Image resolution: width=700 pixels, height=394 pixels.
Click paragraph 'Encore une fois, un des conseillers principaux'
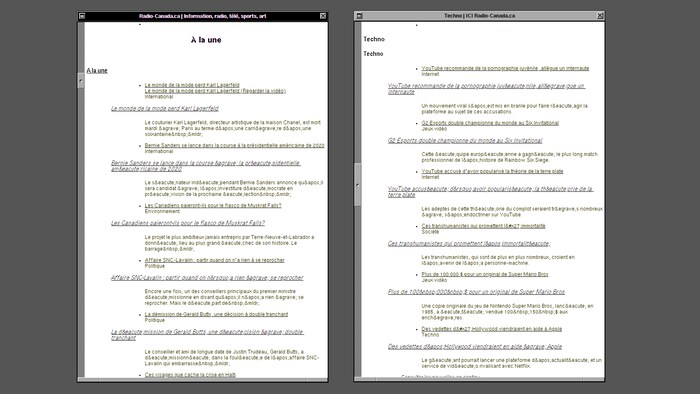pyautogui.click(x=224, y=297)
